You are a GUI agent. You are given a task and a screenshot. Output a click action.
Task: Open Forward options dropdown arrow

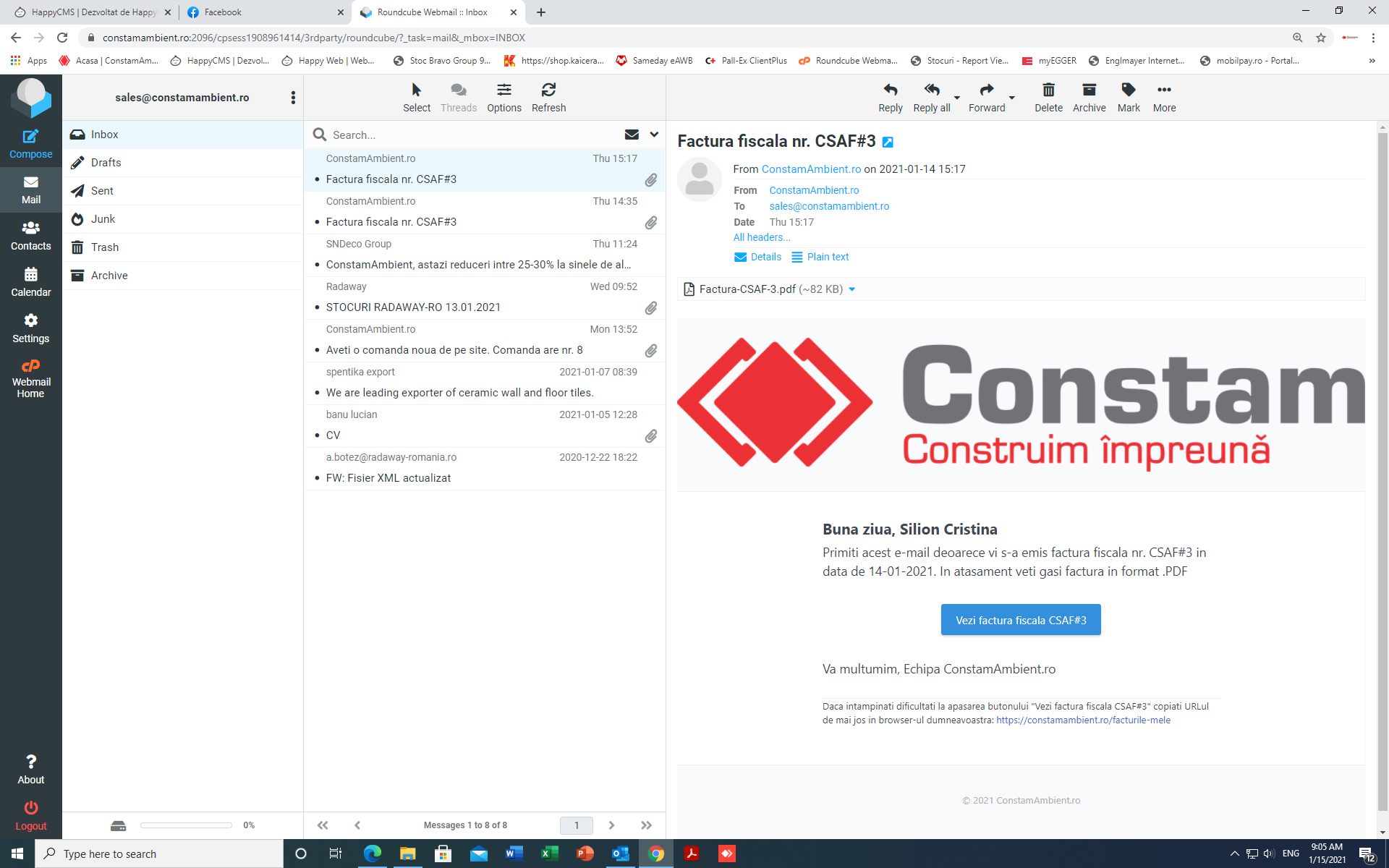pos(1012,97)
